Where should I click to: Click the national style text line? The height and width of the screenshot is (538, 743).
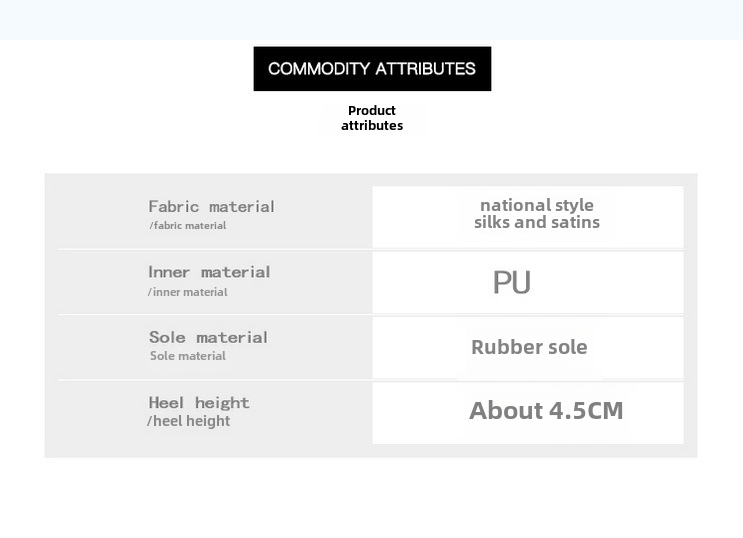tap(536, 205)
